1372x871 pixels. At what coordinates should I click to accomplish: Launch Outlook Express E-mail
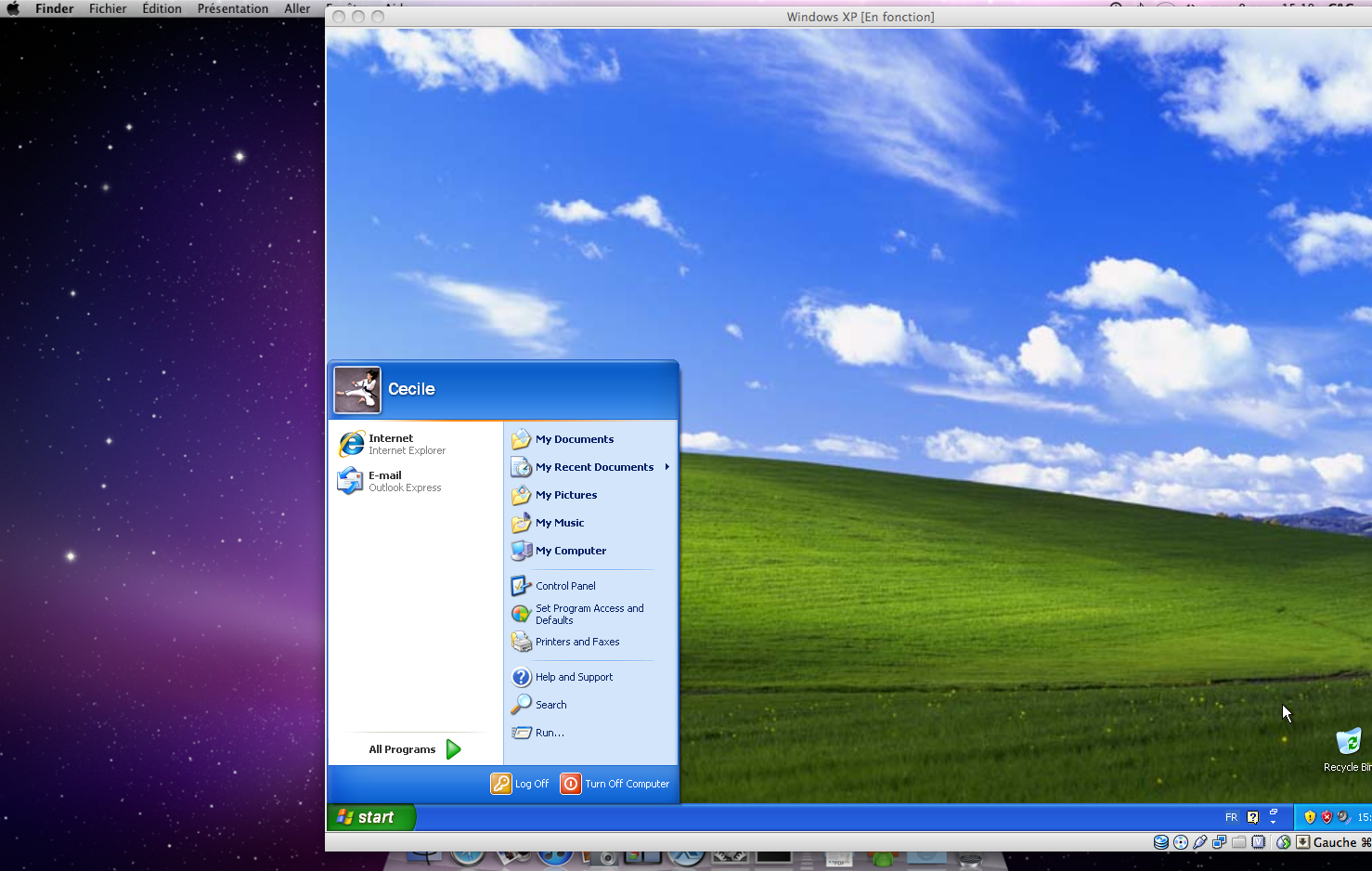[x=389, y=481]
